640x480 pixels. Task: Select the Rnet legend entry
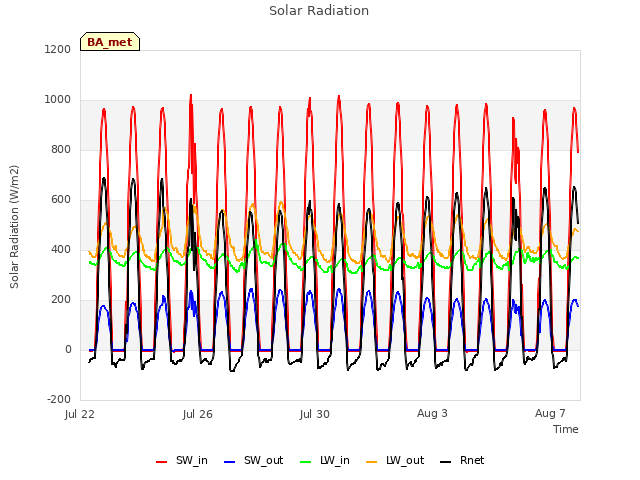(462, 460)
